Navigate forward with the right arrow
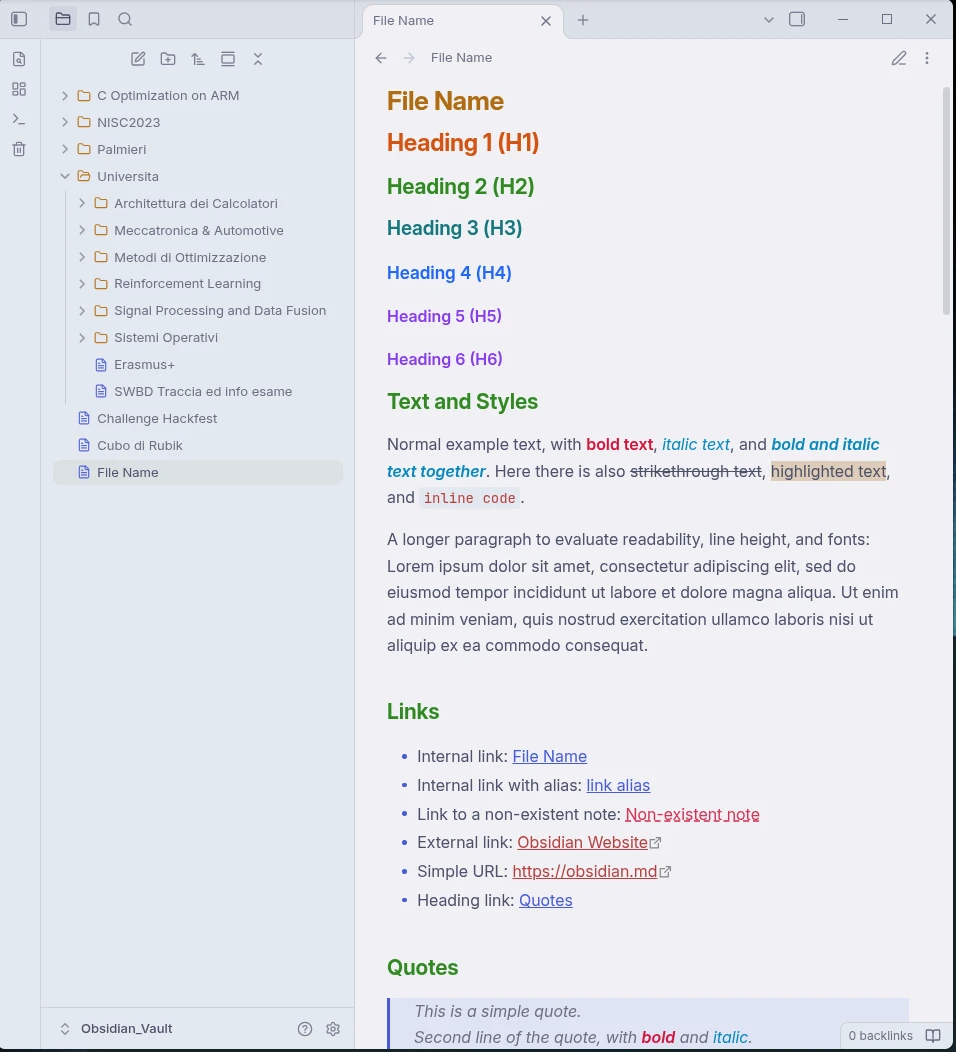This screenshot has width=956, height=1052. coord(409,58)
